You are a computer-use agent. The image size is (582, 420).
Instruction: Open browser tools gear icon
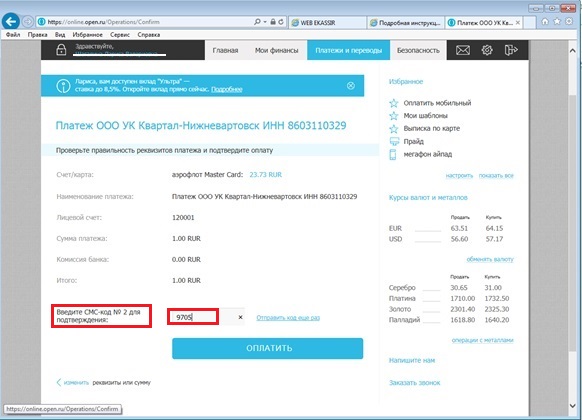click(x=569, y=22)
